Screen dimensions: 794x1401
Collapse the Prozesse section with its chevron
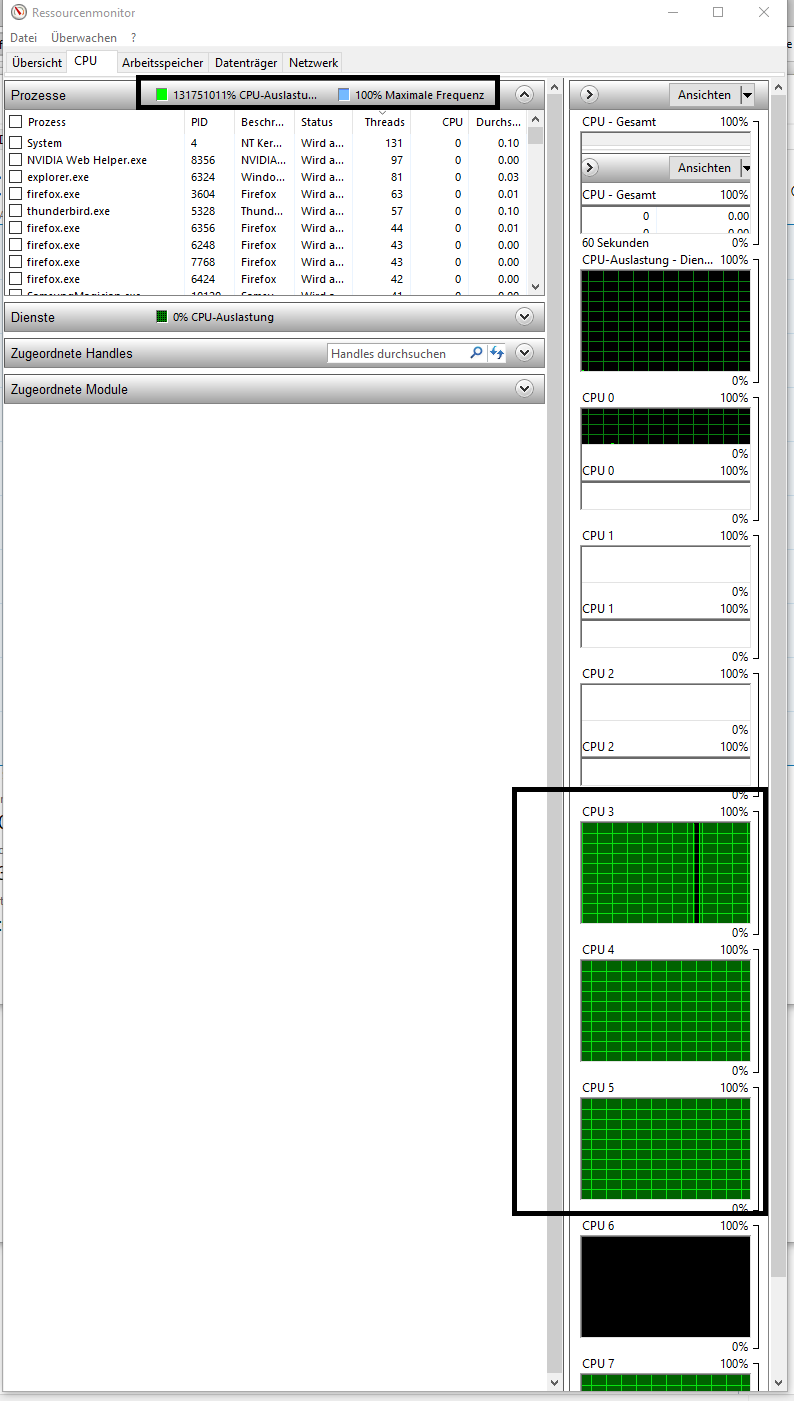click(x=524, y=95)
